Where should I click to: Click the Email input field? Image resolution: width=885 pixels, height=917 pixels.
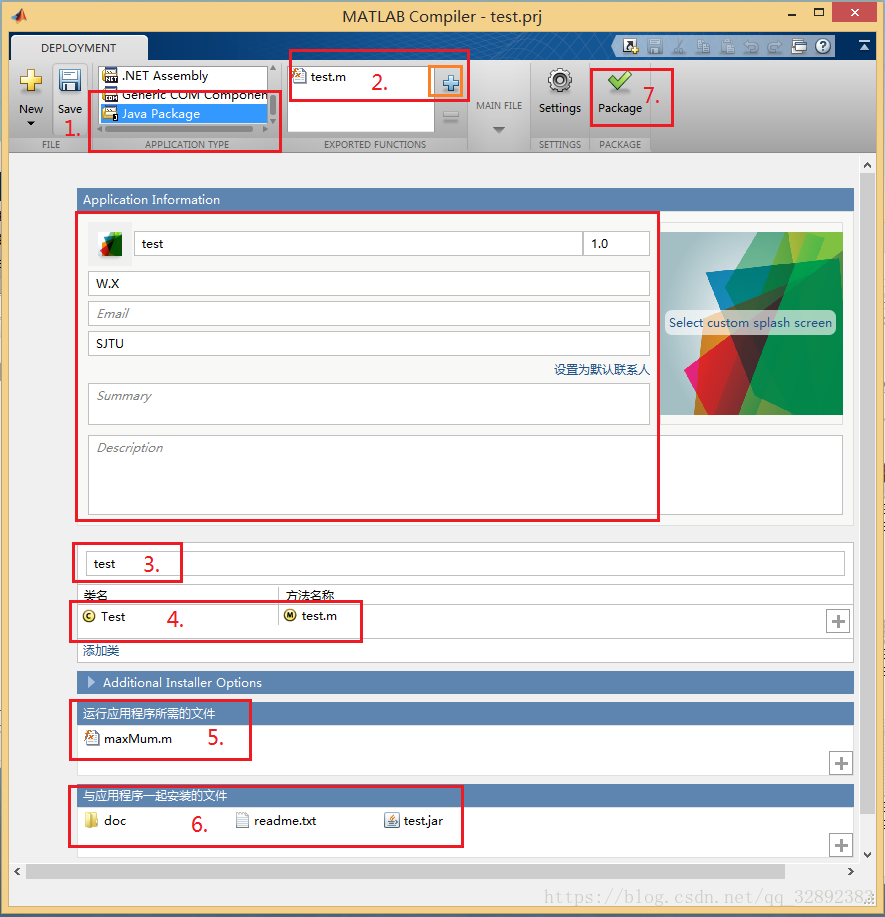tap(369, 313)
